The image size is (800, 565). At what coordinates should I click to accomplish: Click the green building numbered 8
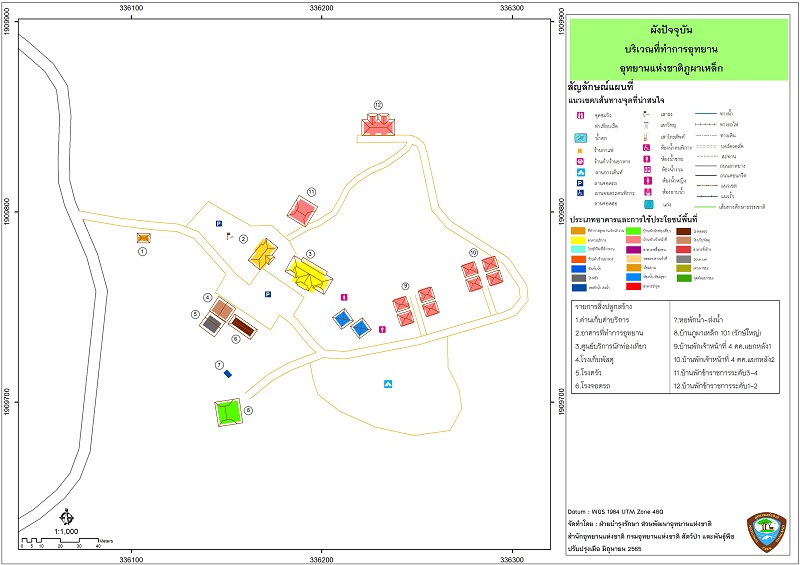228,412
